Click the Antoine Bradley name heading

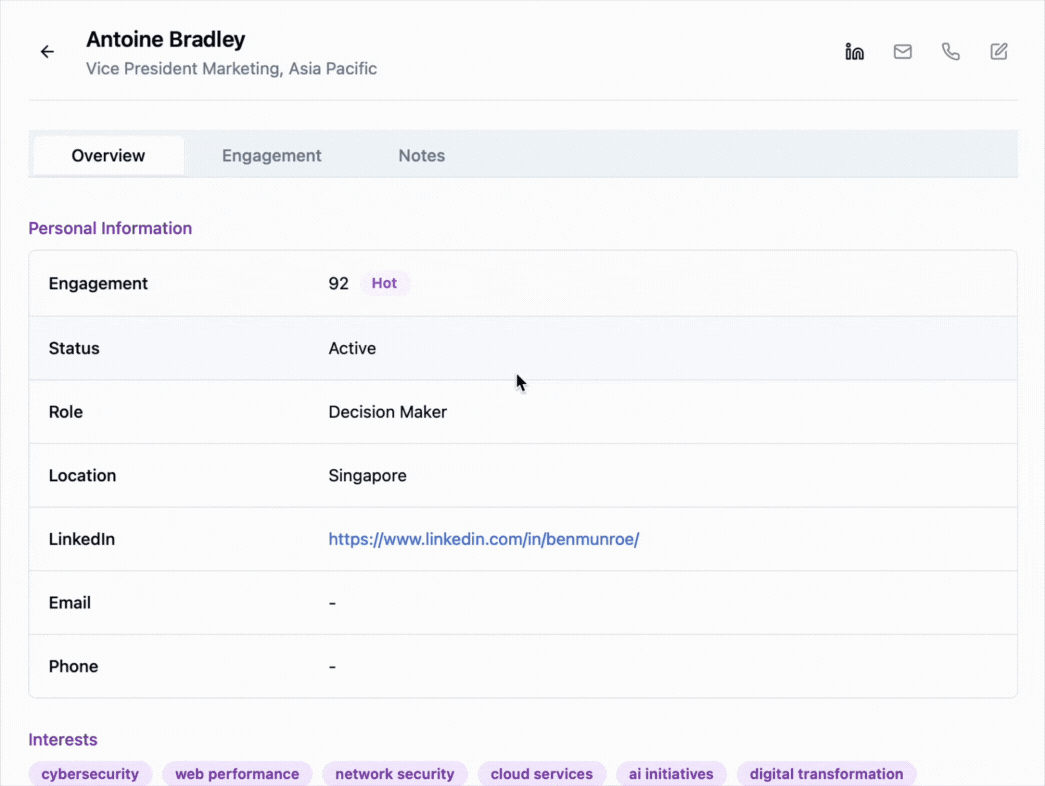pos(165,40)
